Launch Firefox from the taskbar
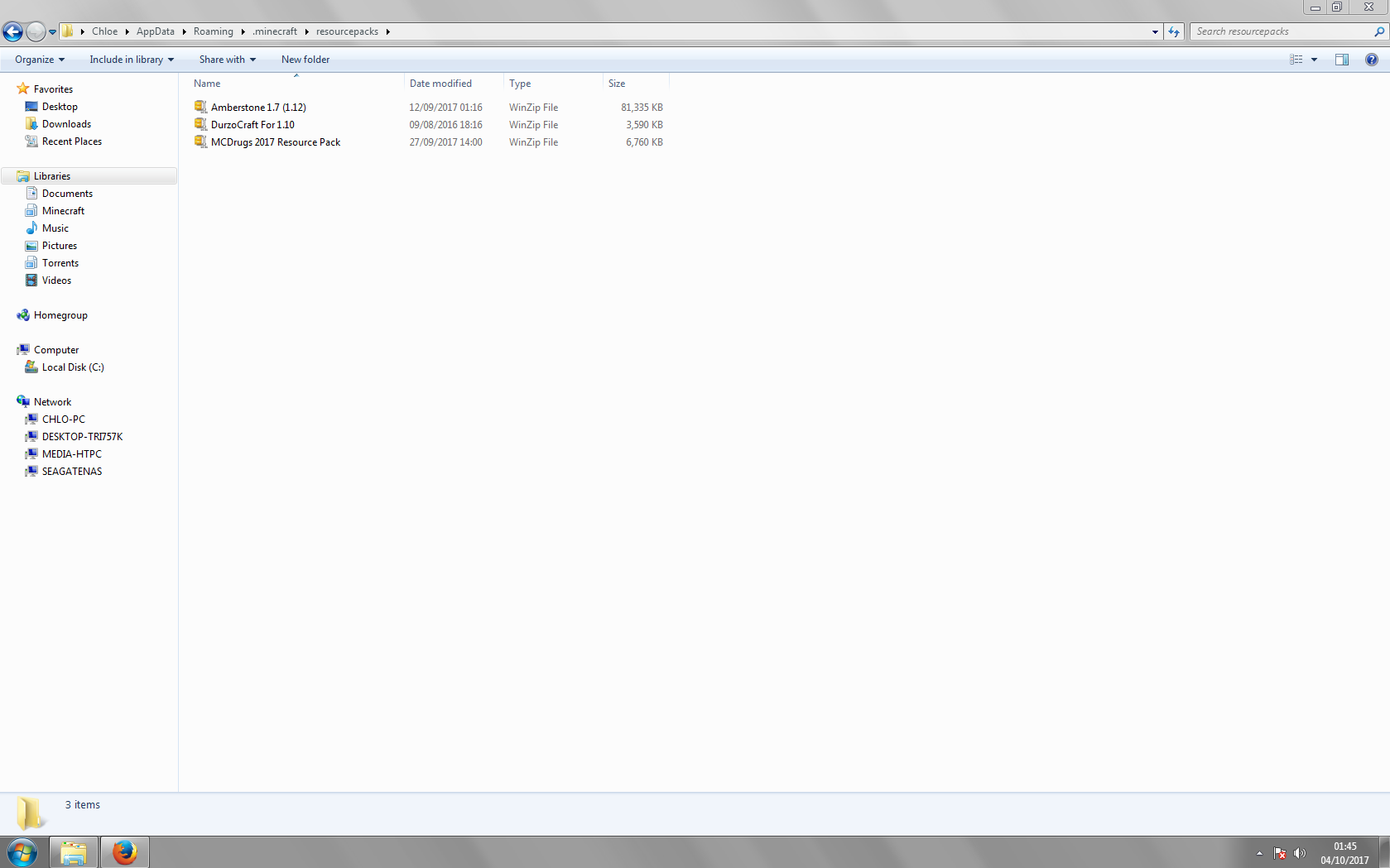Screen dimensions: 1390x868 (x=125, y=852)
